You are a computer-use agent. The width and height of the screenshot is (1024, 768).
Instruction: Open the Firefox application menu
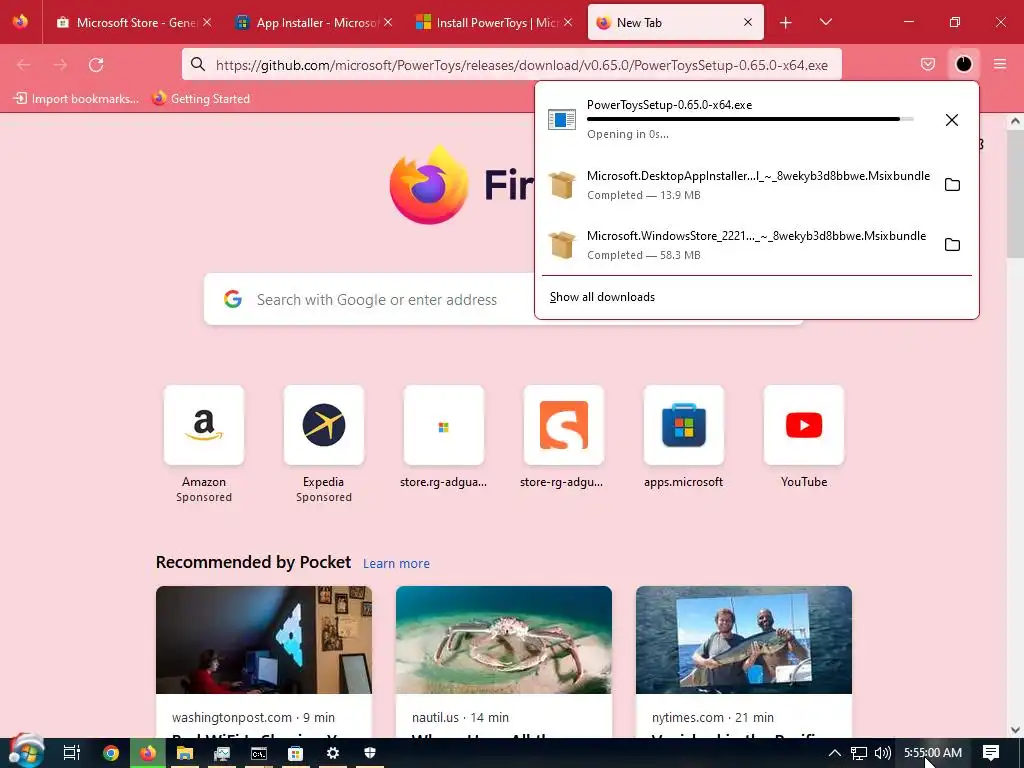1000,64
